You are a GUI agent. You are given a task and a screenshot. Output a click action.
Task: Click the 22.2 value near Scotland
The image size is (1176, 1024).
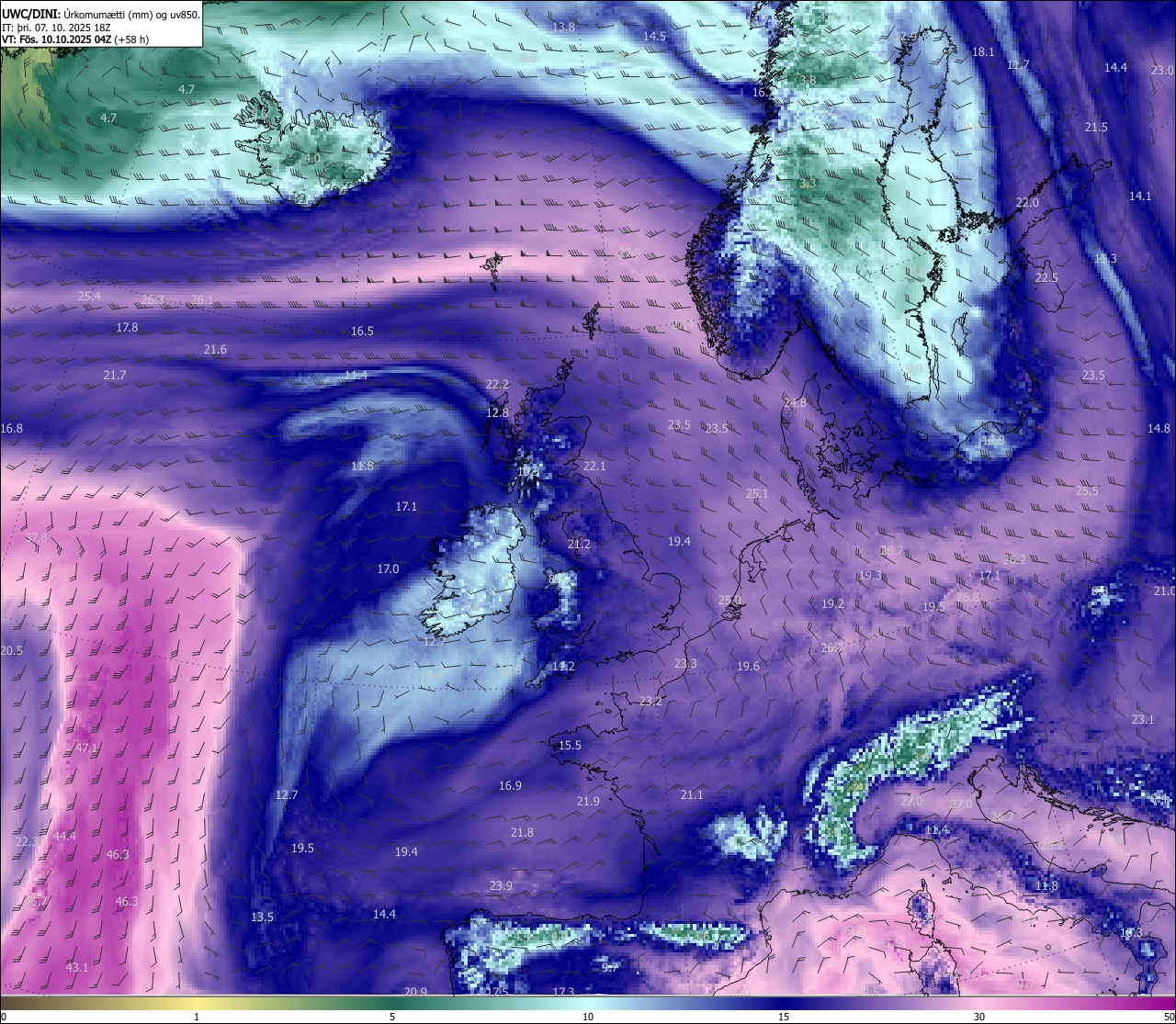tap(497, 384)
